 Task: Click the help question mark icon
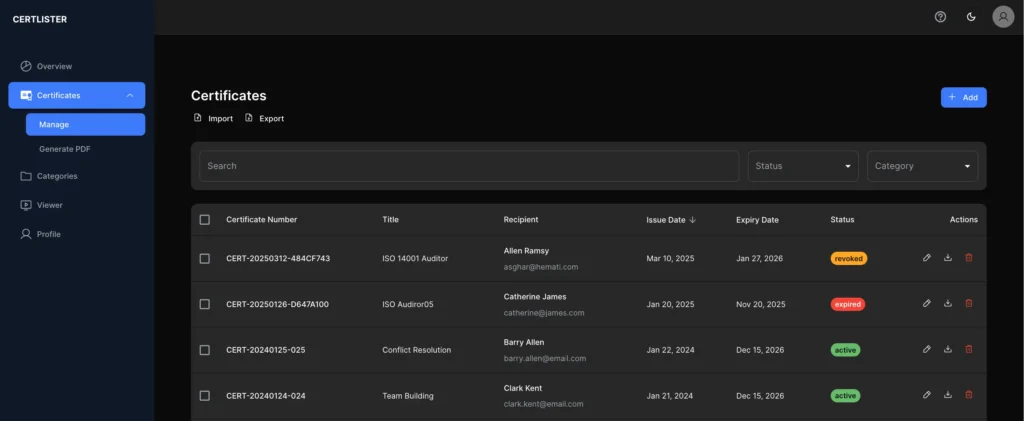pyautogui.click(x=940, y=17)
